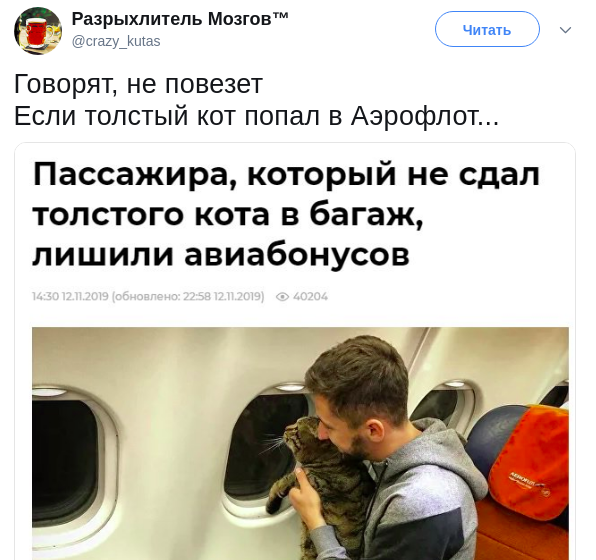The image size is (596, 560).
Task: Click the 40204 view counter
Action: [x=310, y=297]
